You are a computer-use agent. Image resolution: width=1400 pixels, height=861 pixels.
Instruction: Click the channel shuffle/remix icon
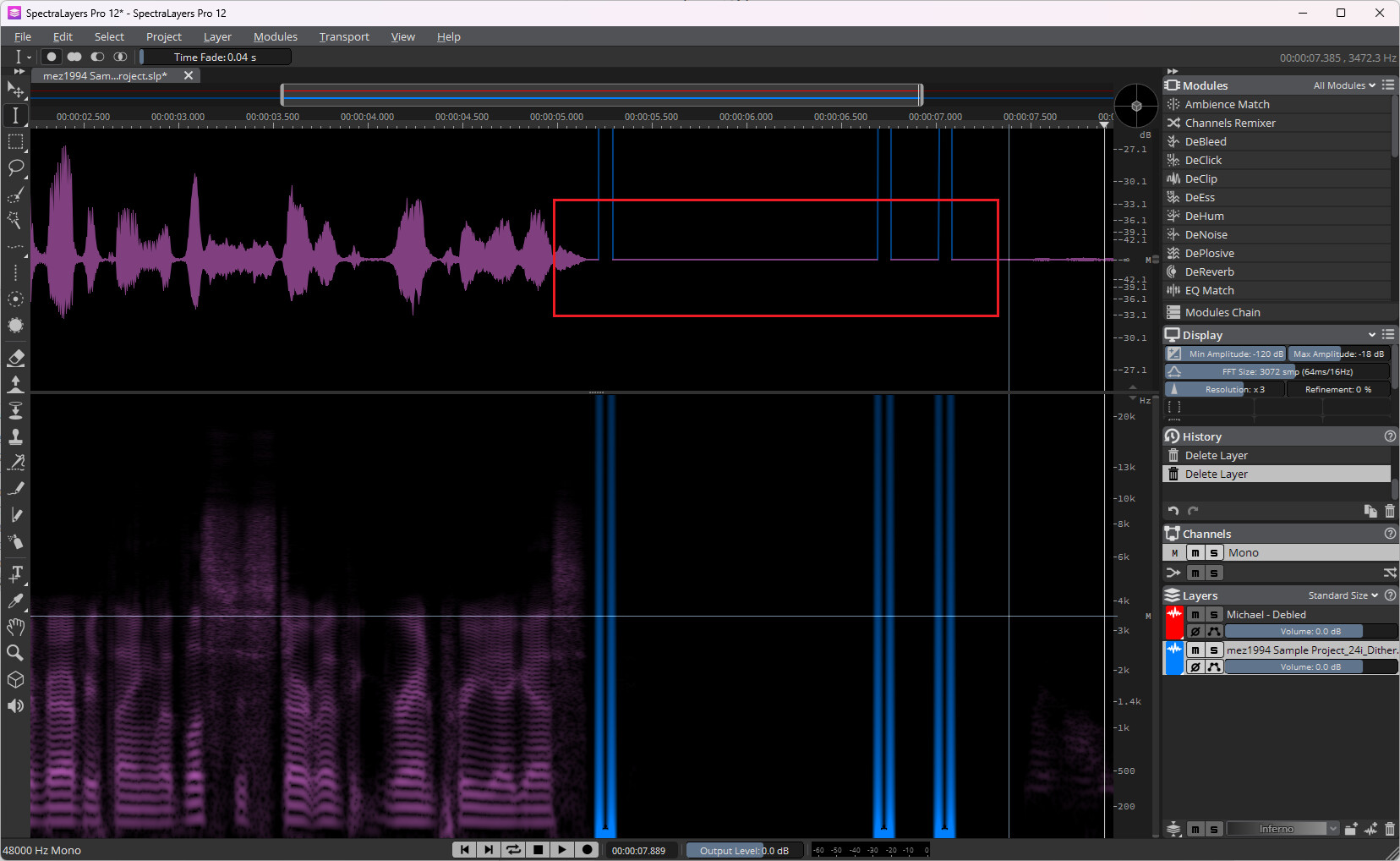point(1390,573)
